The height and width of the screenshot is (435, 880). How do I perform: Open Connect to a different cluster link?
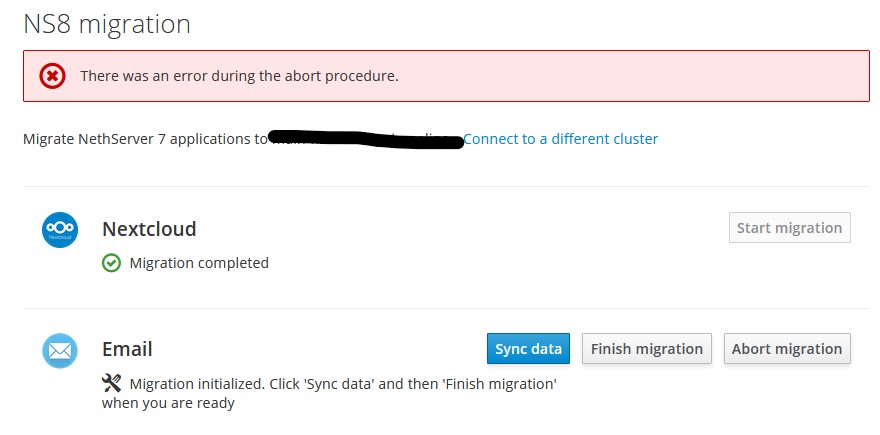pos(560,139)
